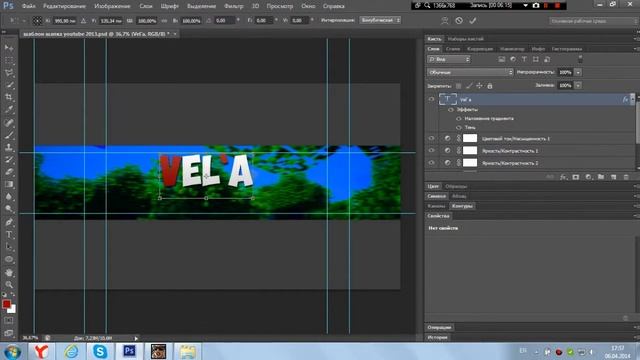The height and width of the screenshot is (360, 640).
Task: Create new adjustment layer icon
Action: pyautogui.click(x=588, y=177)
